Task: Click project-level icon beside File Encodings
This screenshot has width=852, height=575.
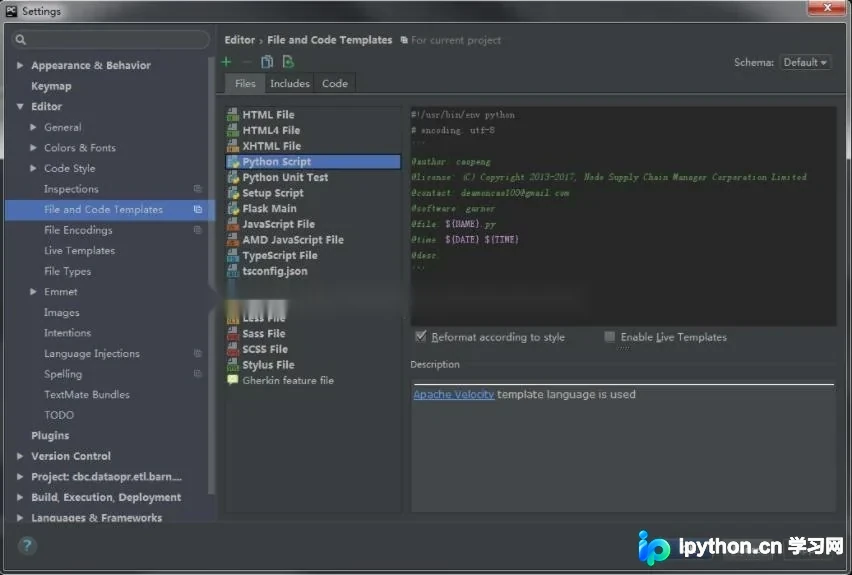Action: pos(198,230)
